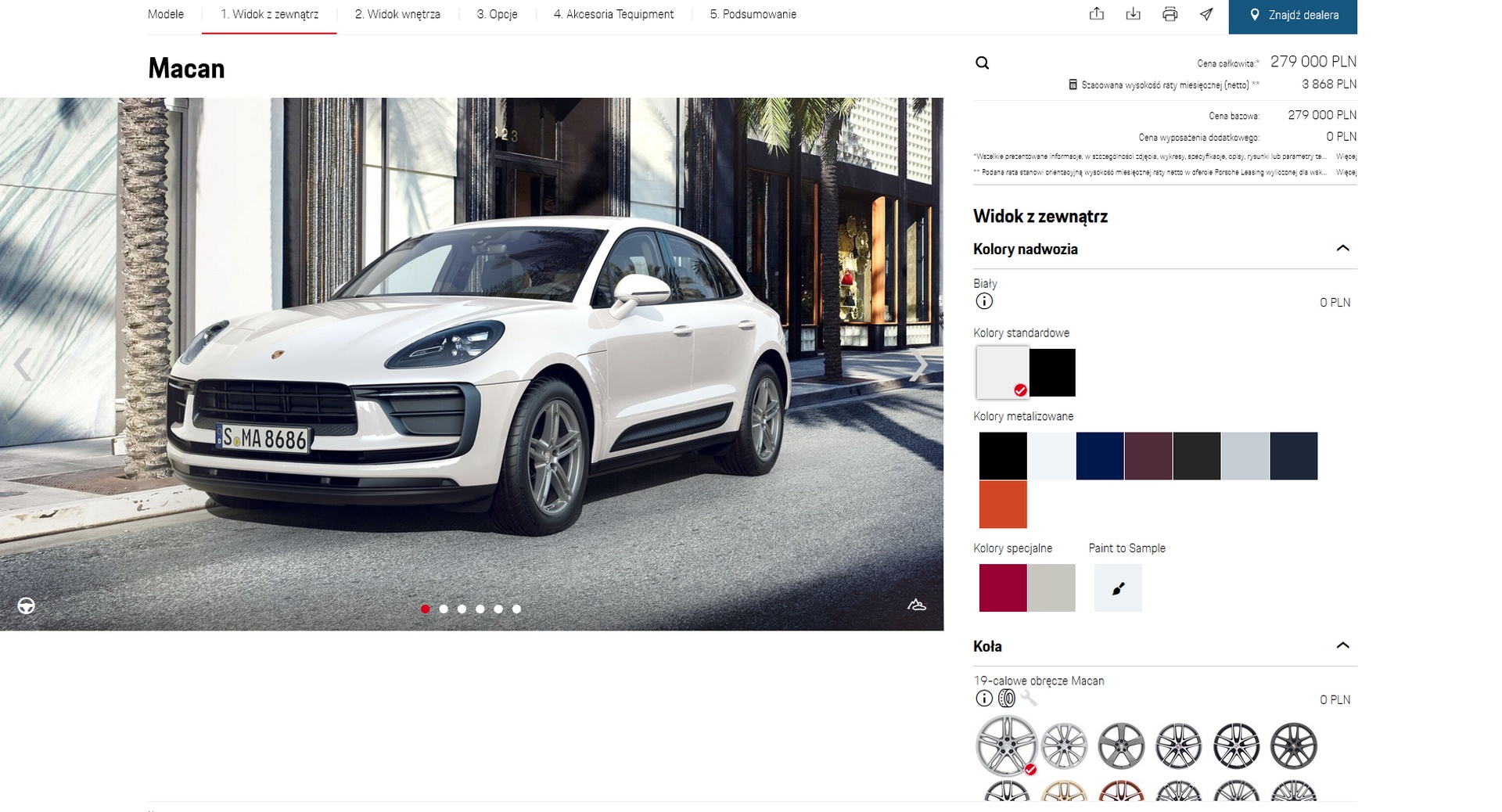This screenshot has height=812, width=1502.
Task: Open interior view steering wheel icon
Action: tap(26, 605)
